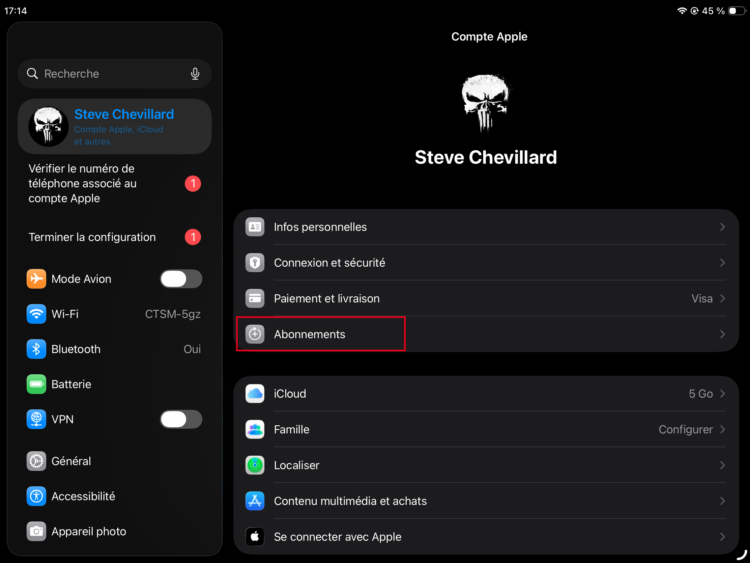Tap the Famille people icon
Image resolution: width=750 pixels, height=563 pixels.
(255, 430)
